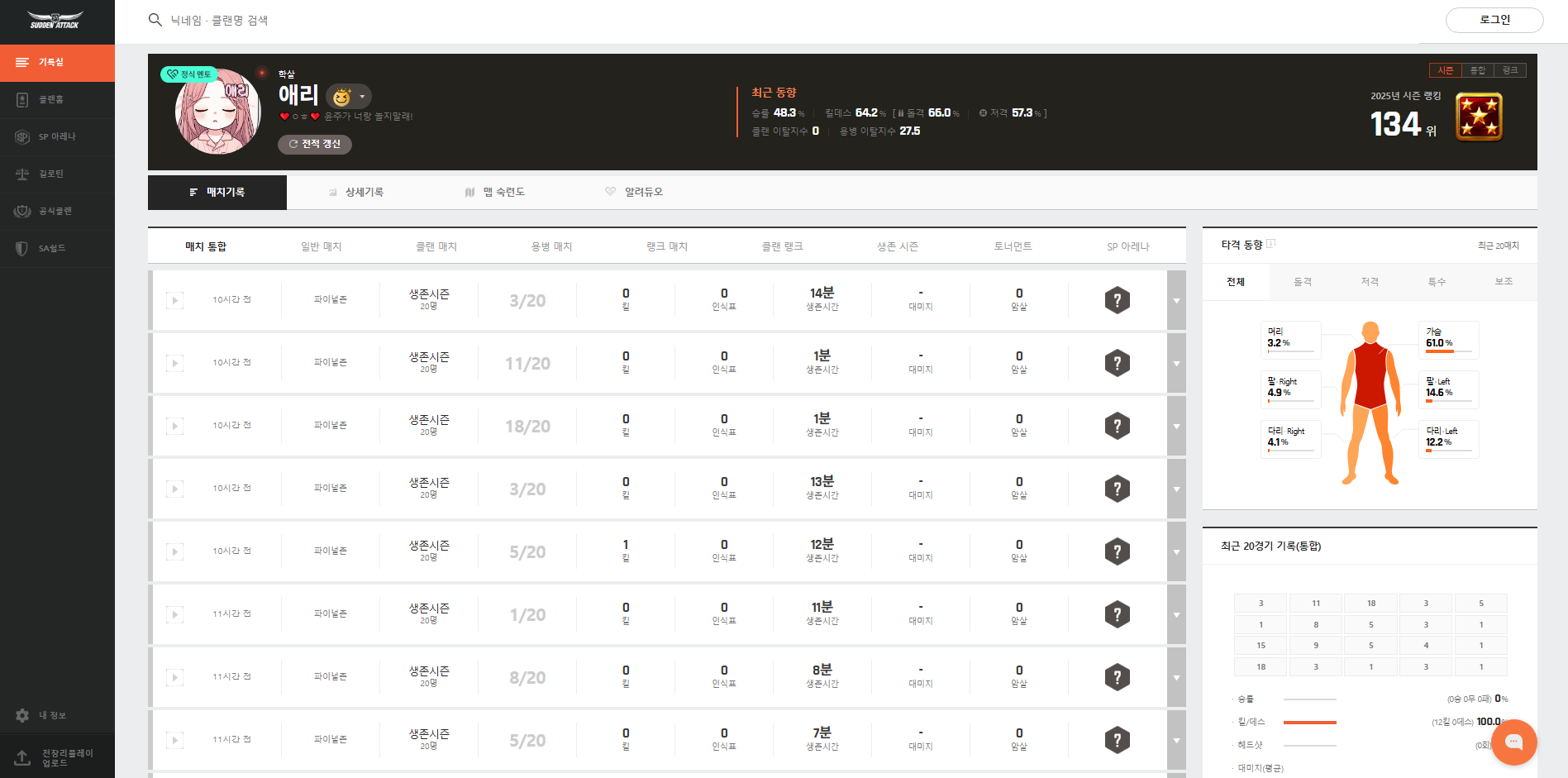Expand the first match row (3/20, 14분)

click(x=1176, y=301)
